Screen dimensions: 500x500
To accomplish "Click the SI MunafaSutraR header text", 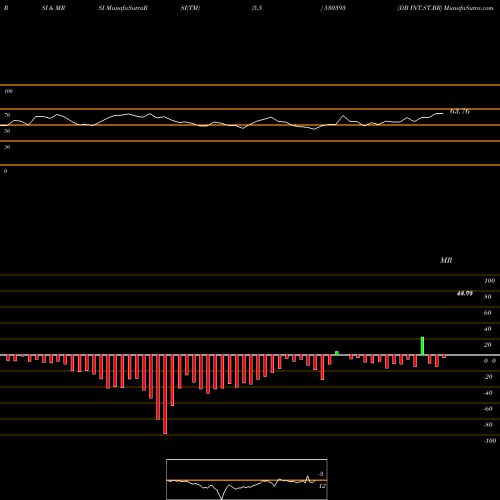I will tap(123, 8).
